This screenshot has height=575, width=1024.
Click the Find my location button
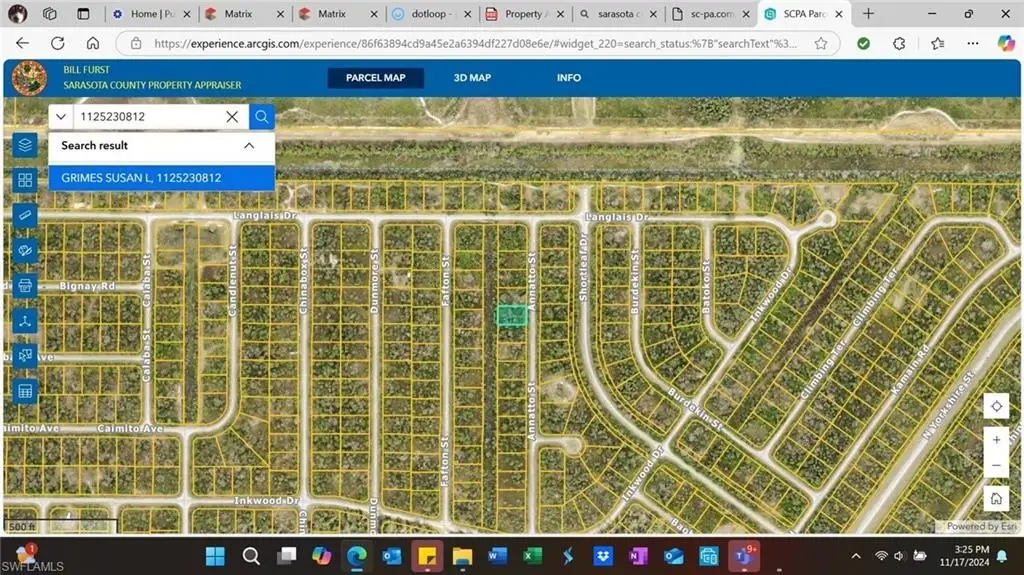996,406
